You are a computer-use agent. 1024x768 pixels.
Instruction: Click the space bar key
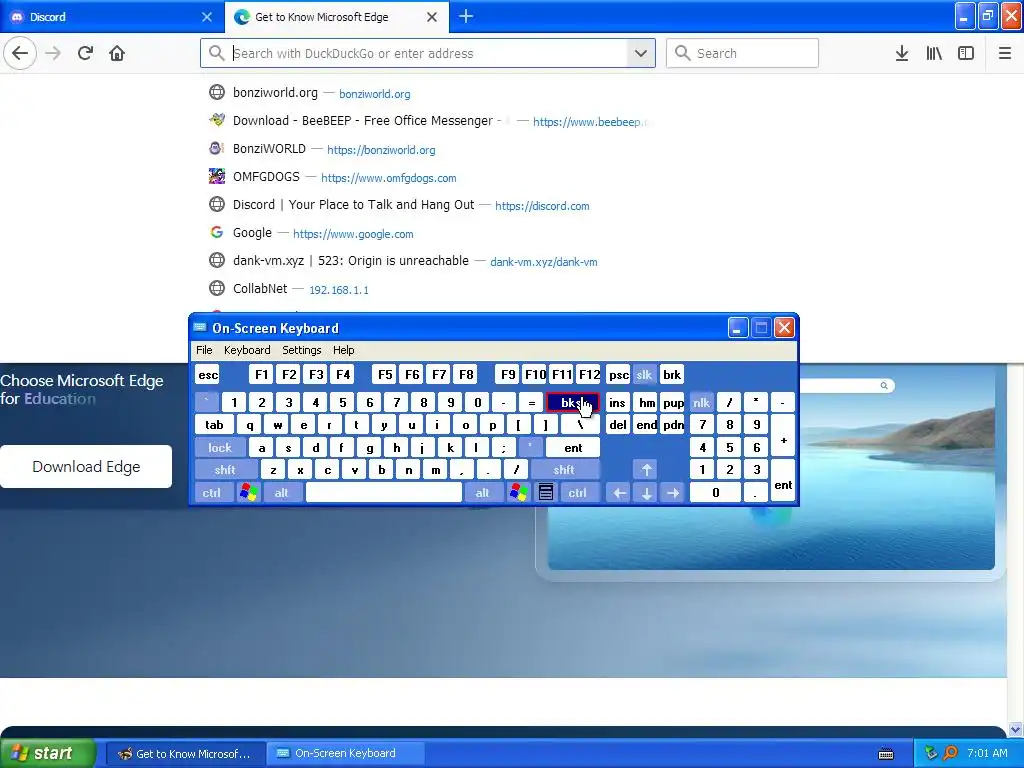point(384,493)
